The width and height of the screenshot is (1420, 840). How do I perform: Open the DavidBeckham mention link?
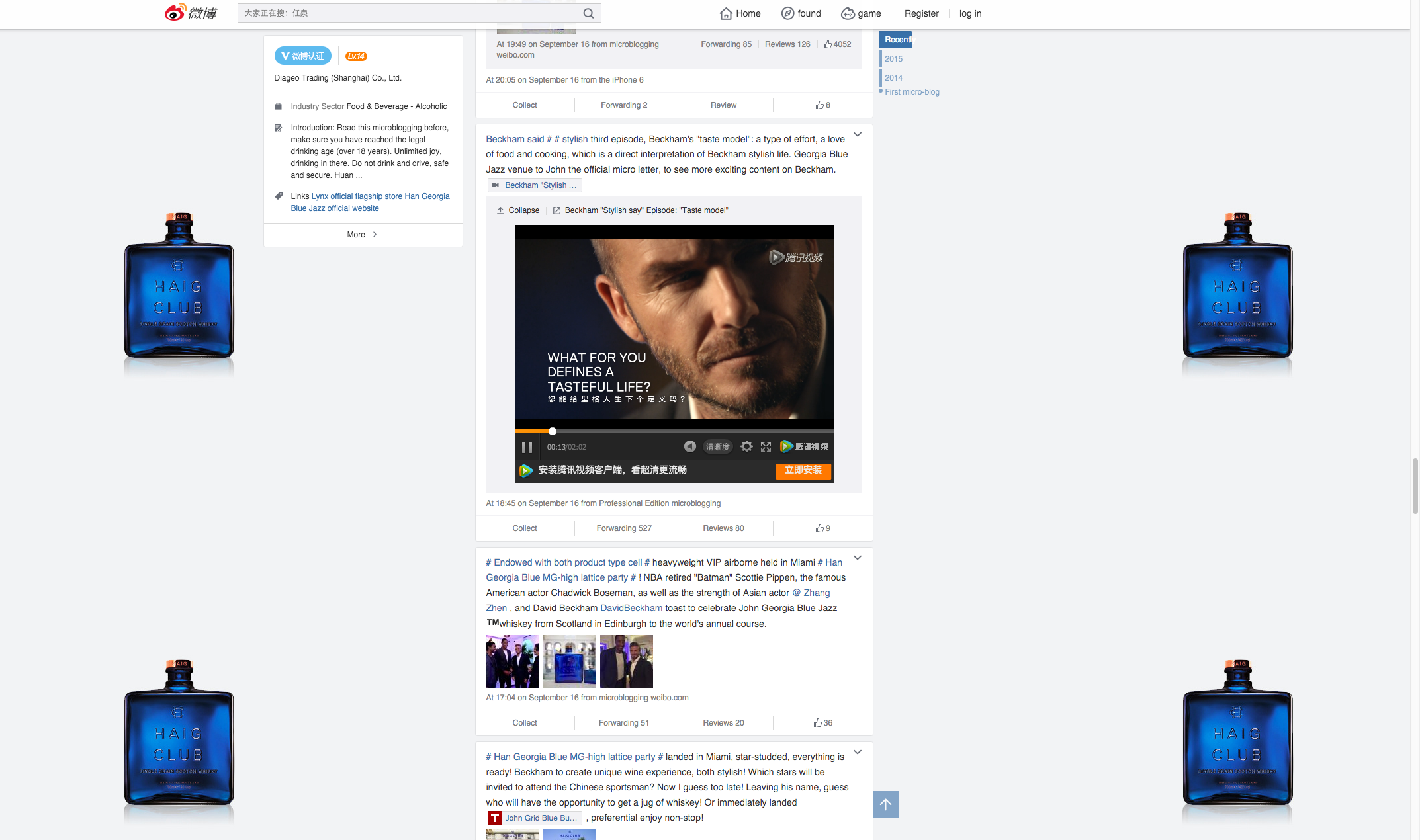pyautogui.click(x=631, y=608)
